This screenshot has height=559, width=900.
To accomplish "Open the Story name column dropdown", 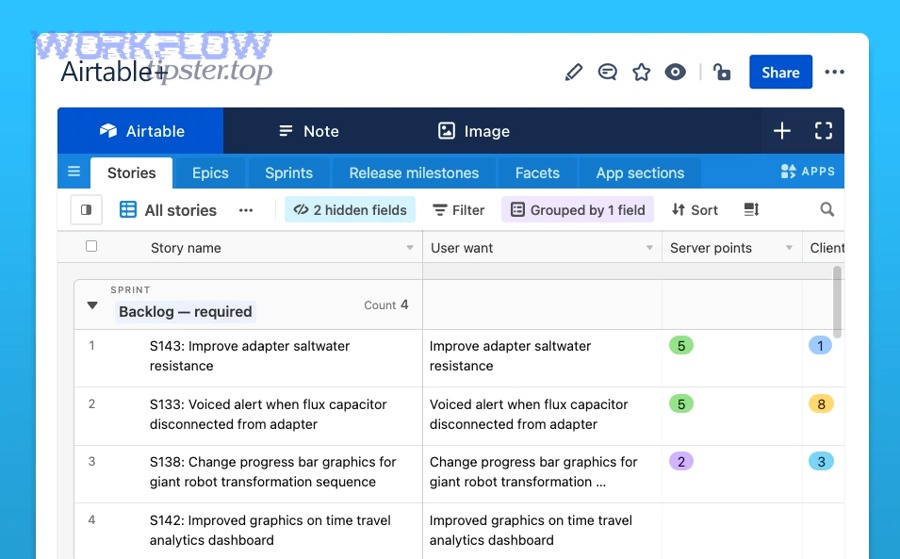I will coord(410,248).
